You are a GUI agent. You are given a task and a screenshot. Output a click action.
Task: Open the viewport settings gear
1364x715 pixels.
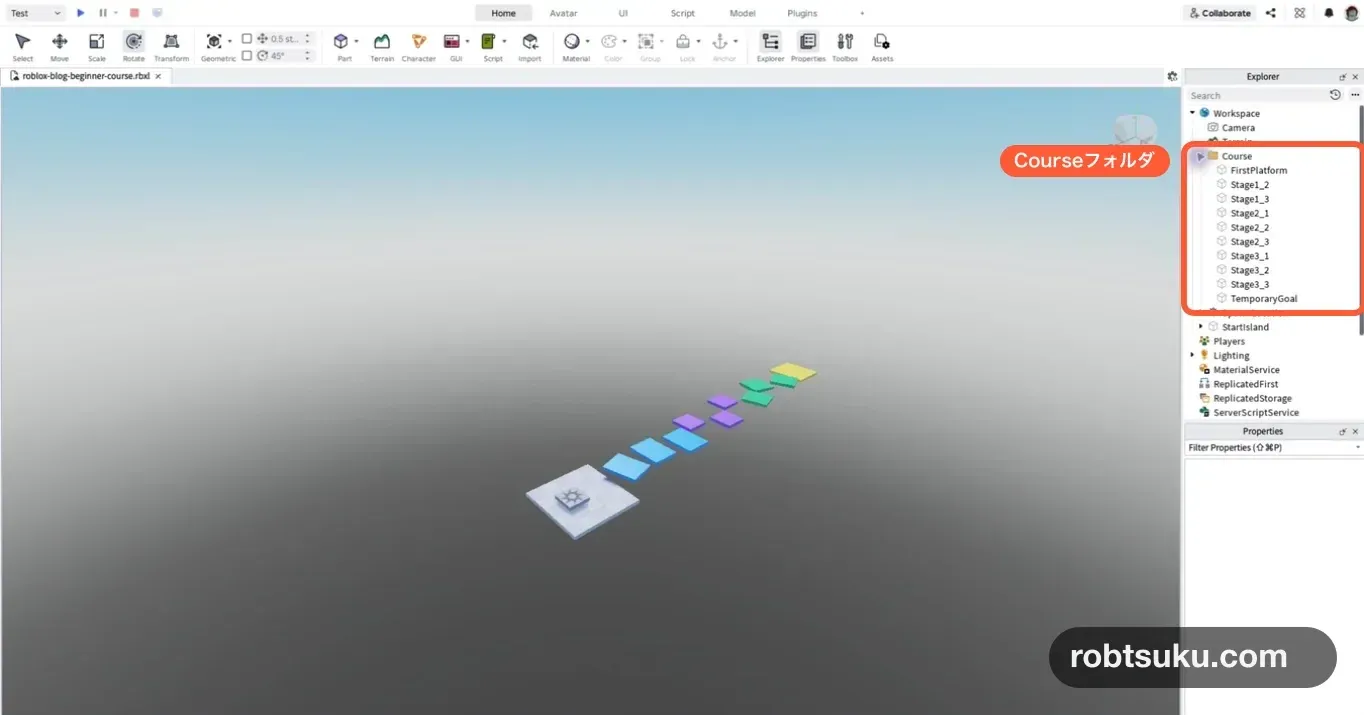click(1172, 76)
